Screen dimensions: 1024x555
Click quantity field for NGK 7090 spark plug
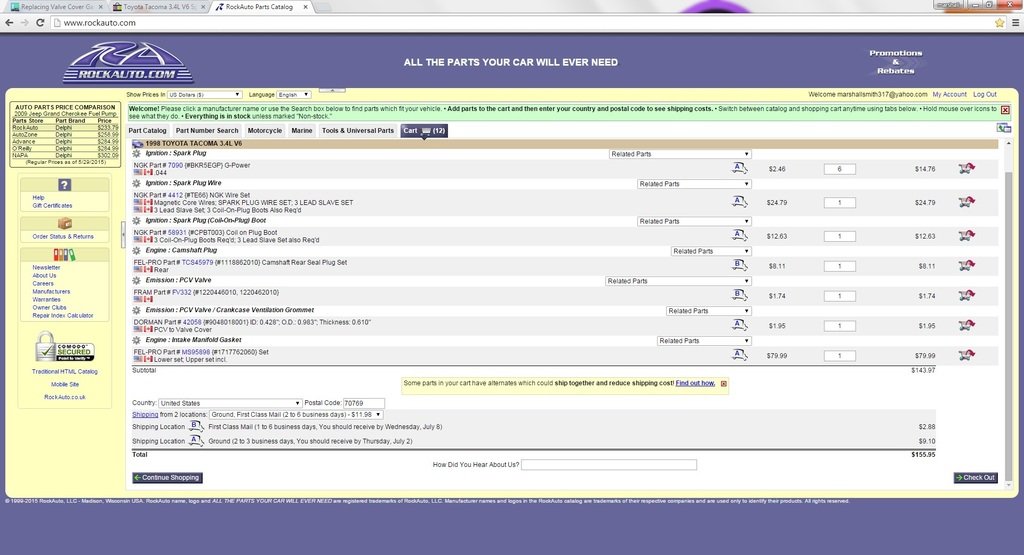839,169
